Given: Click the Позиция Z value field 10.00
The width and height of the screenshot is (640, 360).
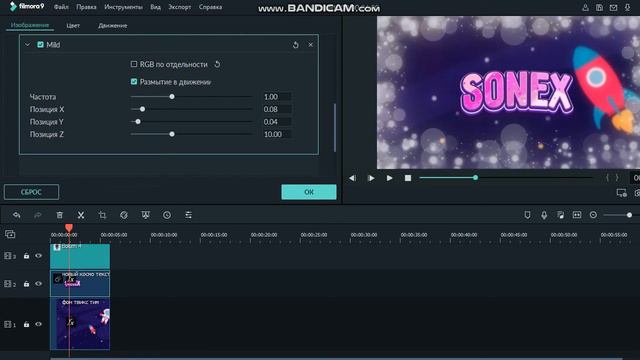Looking at the screenshot, I should pos(277,134).
